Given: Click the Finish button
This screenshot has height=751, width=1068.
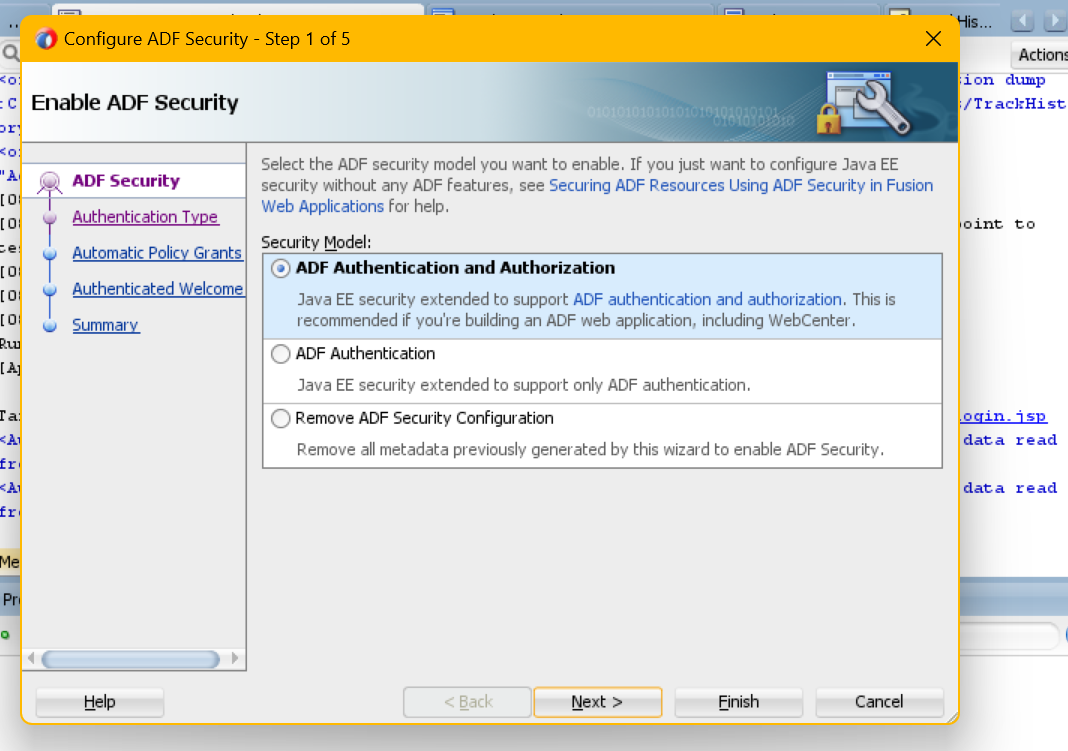Looking at the screenshot, I should [738, 702].
